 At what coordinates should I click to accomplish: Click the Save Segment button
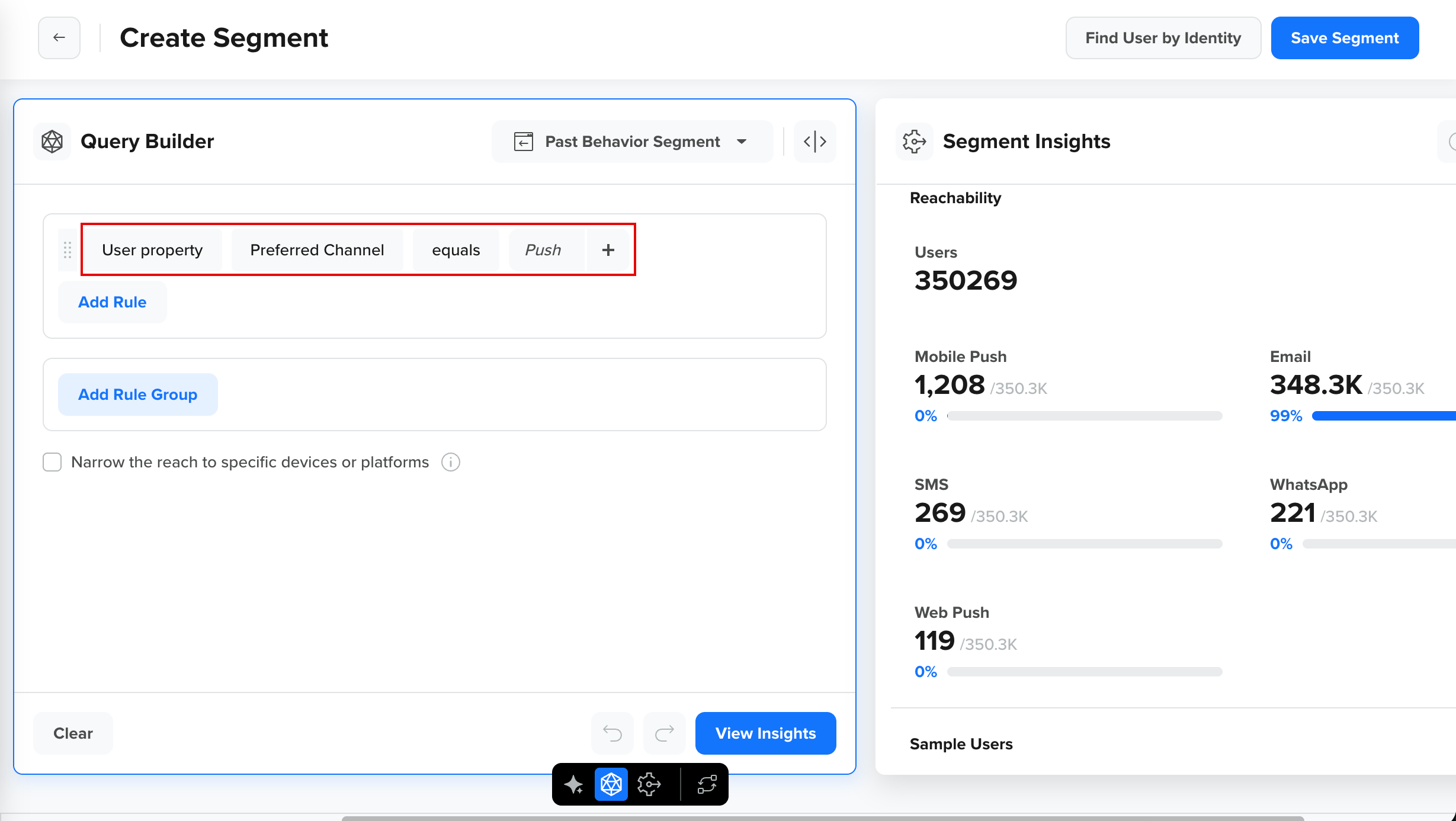tap(1345, 37)
